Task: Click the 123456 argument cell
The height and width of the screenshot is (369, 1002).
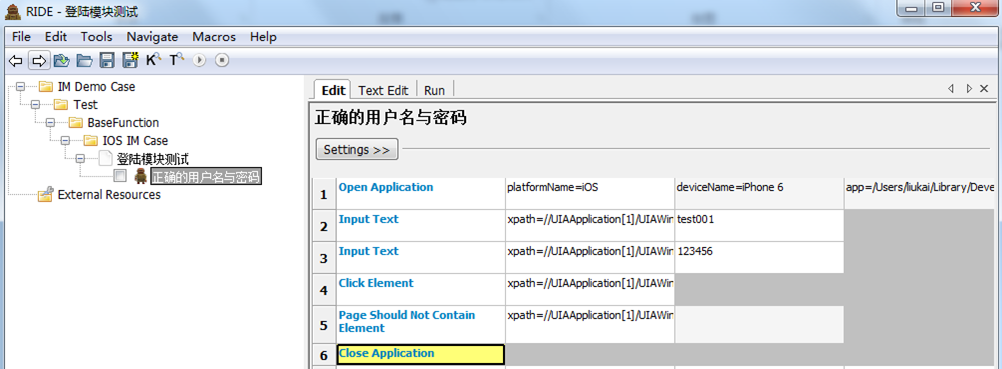Action: coord(759,258)
